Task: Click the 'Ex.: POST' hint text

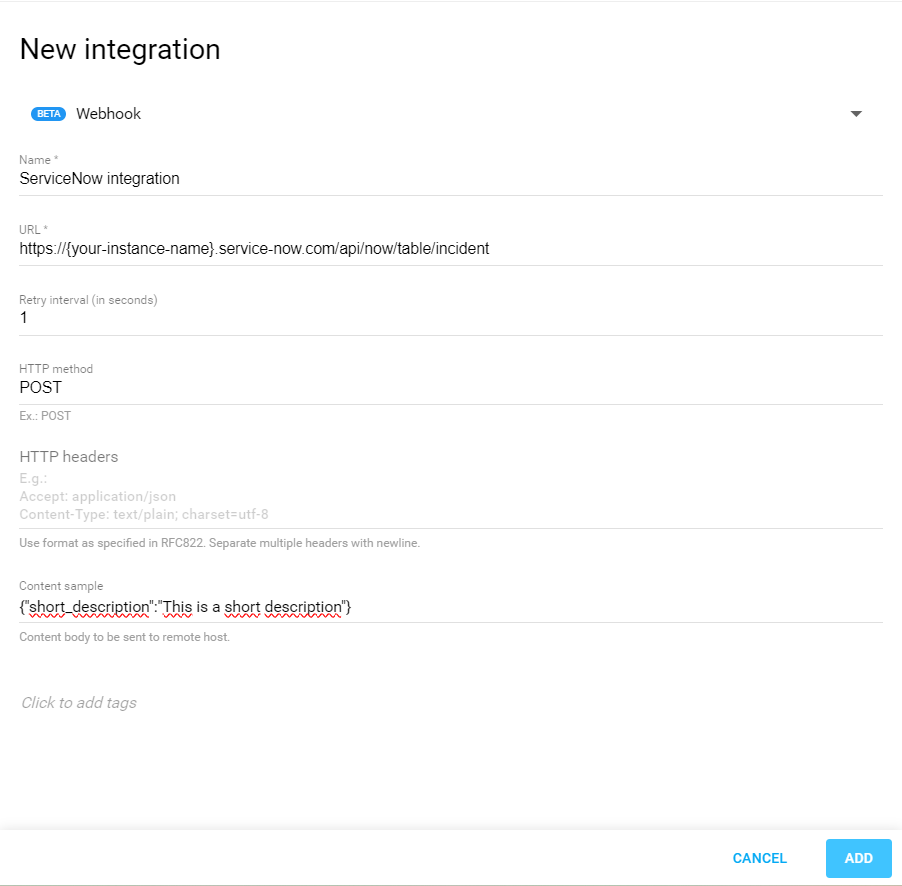Action: click(45, 416)
